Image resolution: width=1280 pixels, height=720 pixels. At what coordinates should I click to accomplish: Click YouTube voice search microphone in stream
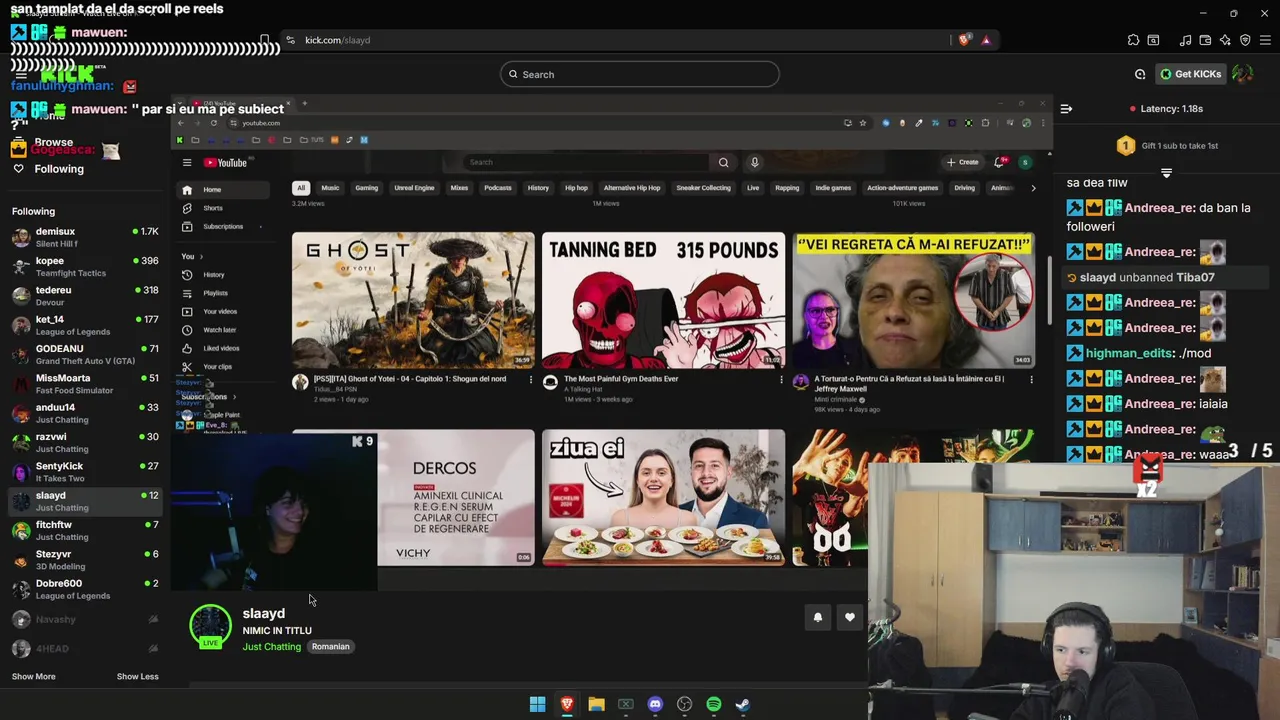754,162
